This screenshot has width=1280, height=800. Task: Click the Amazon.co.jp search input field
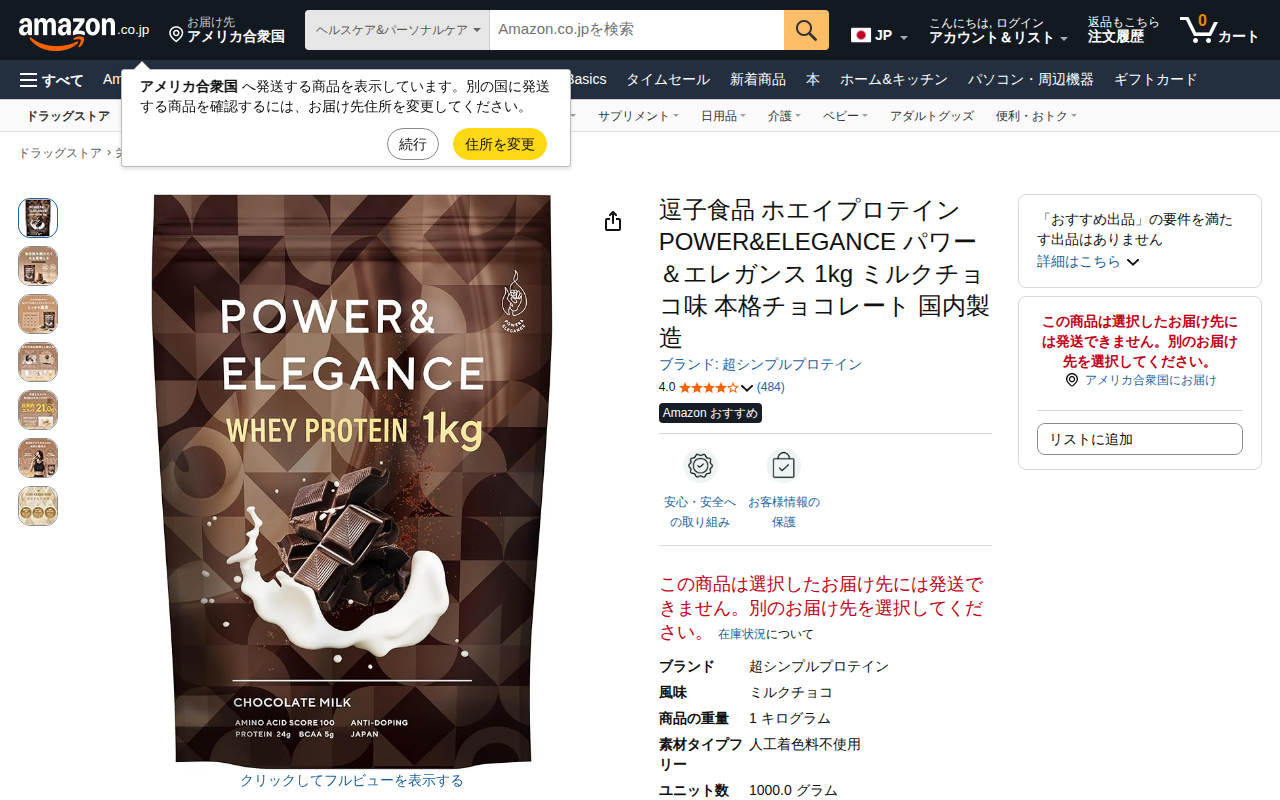click(637, 30)
